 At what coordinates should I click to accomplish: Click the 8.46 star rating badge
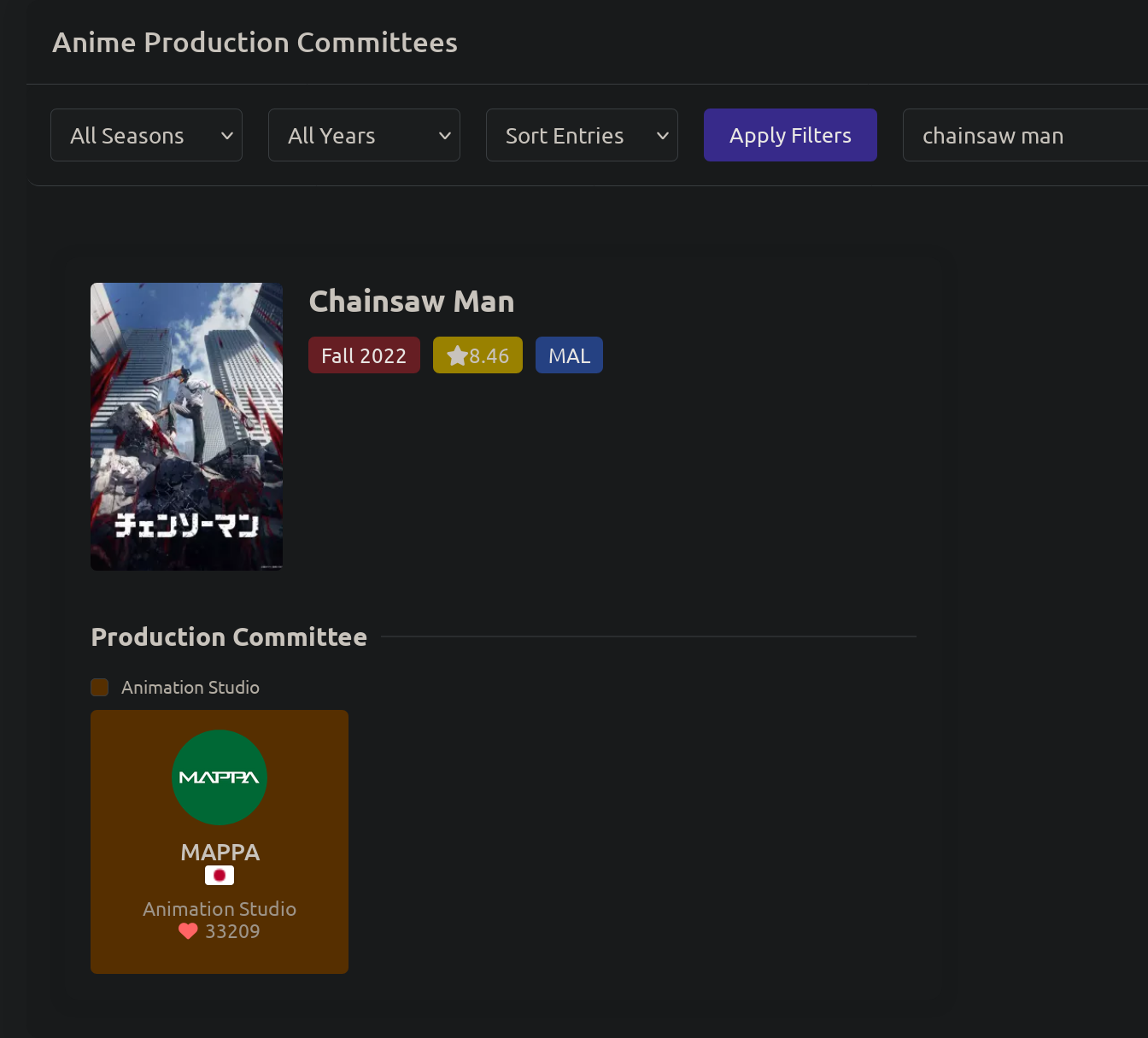pos(477,355)
